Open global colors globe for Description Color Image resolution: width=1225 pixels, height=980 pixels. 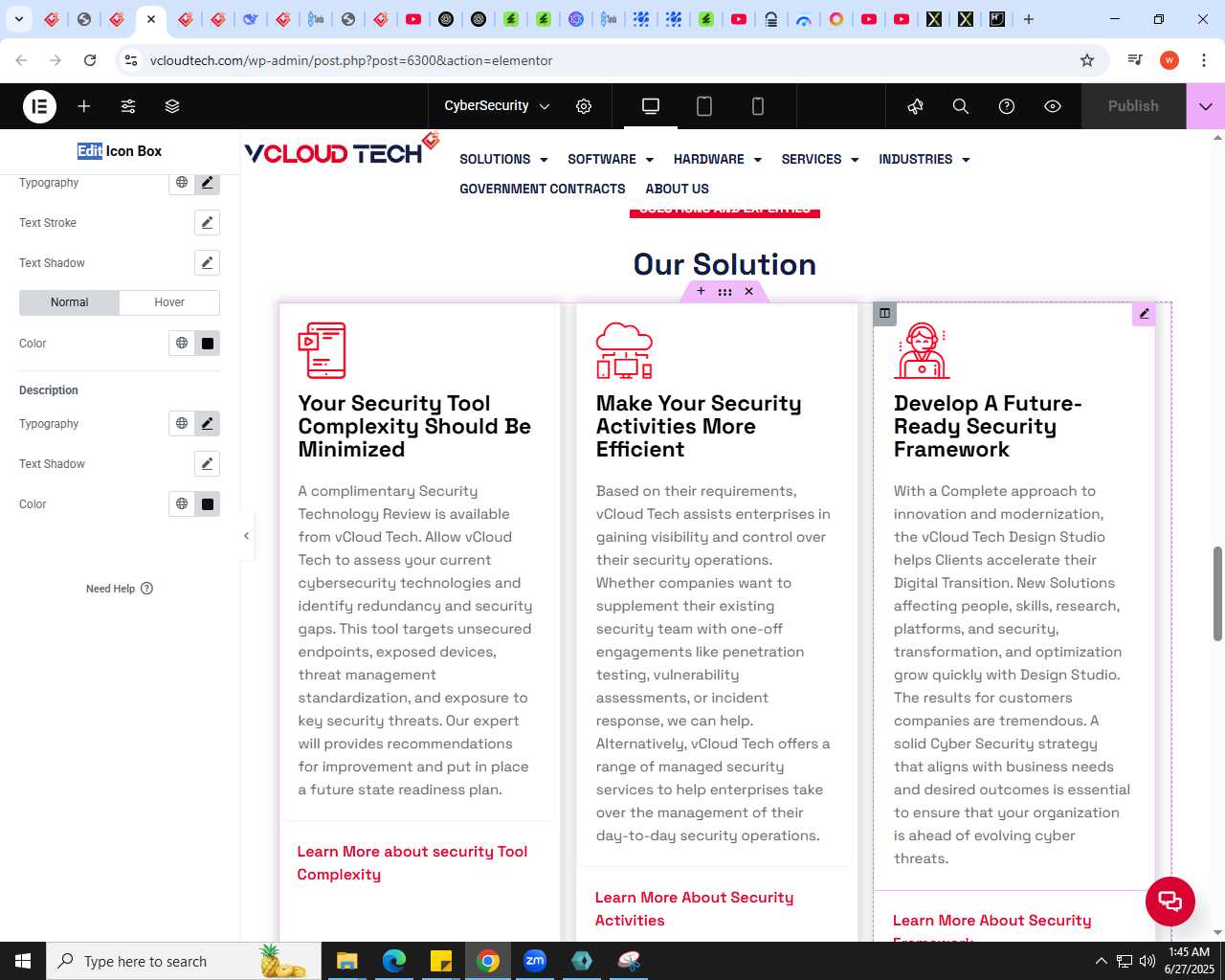coord(182,504)
